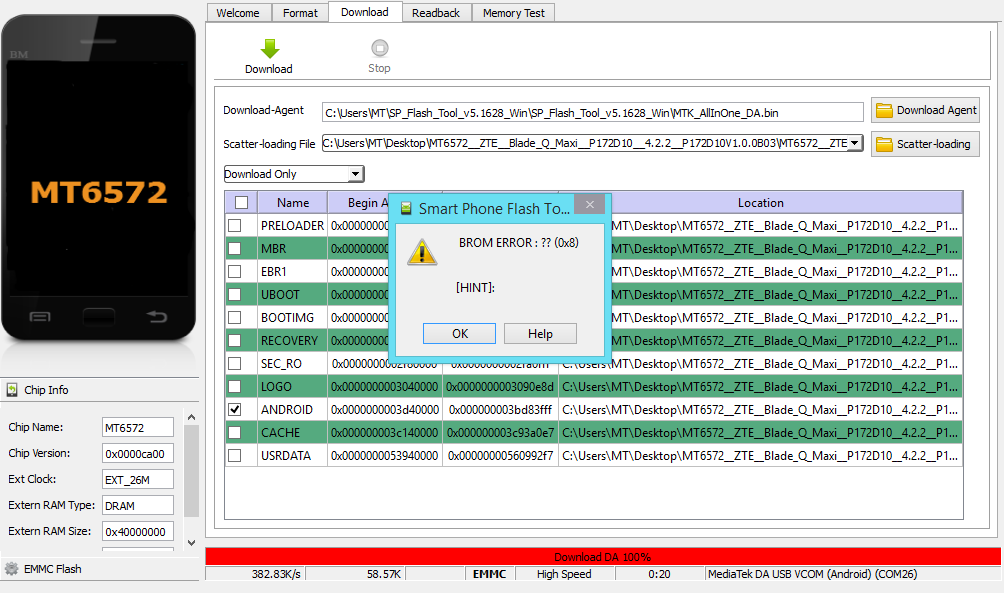Check the LOGO partition checkbox
1004x593 pixels.
pyautogui.click(x=235, y=387)
